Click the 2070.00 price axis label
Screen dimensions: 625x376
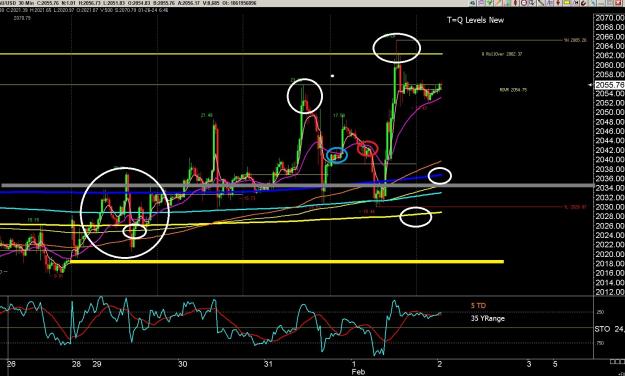[610, 18]
